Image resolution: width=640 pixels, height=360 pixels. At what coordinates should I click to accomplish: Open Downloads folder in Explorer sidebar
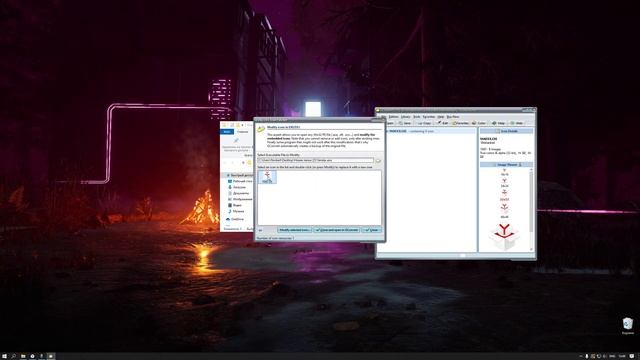tap(238, 187)
